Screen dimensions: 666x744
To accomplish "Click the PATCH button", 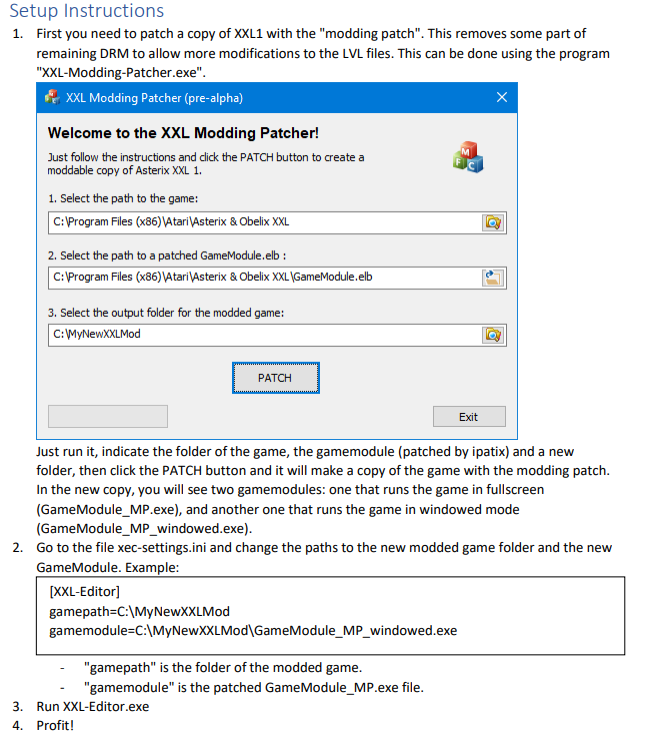I will point(276,378).
